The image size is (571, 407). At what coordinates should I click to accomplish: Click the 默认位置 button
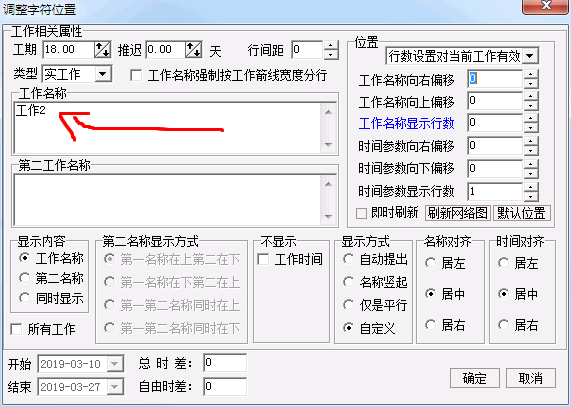coord(521,213)
